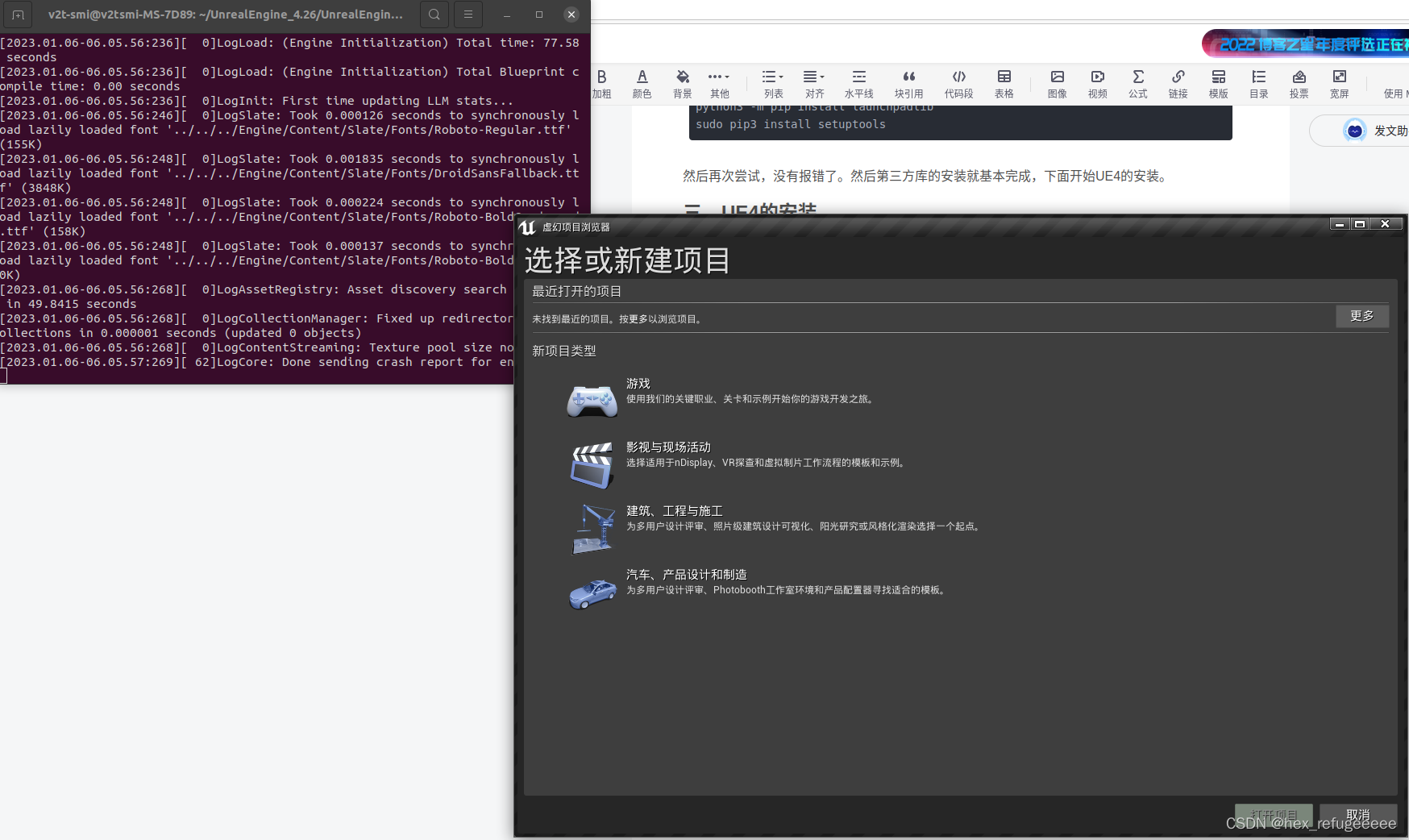Insert a video with the 视频 tool

point(1097,83)
